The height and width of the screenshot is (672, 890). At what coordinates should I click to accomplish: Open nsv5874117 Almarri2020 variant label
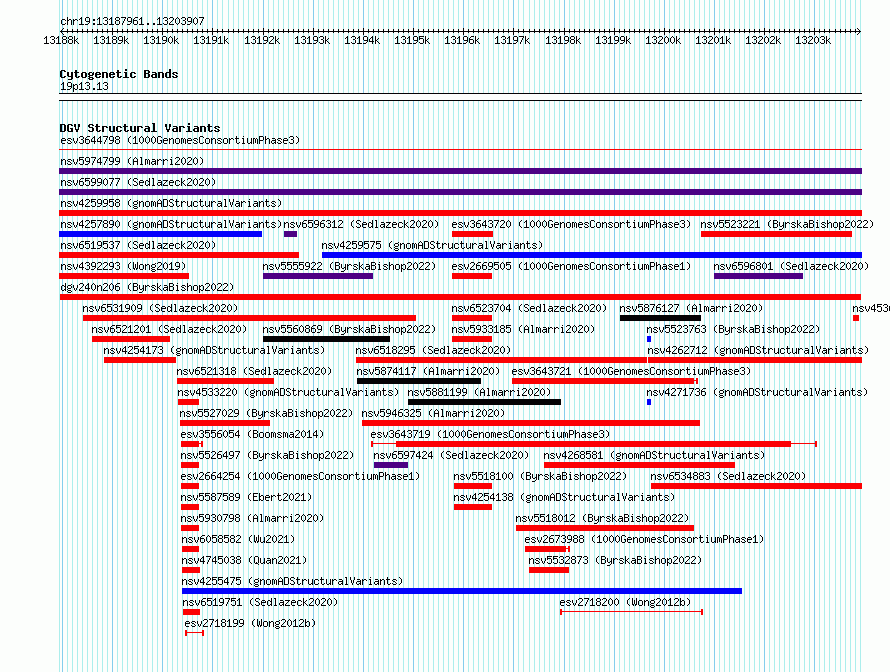pyautogui.click(x=428, y=371)
